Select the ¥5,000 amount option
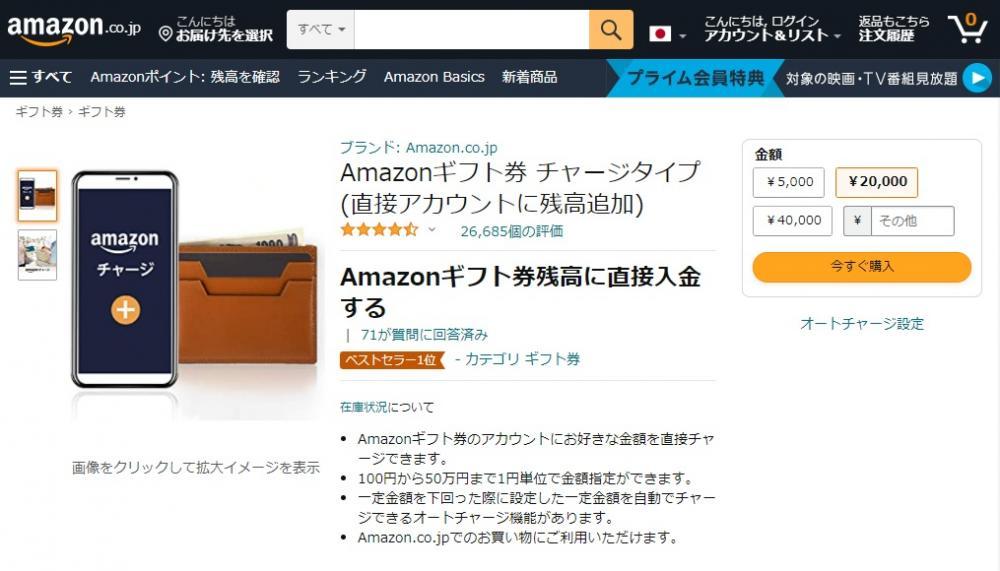 (789, 182)
